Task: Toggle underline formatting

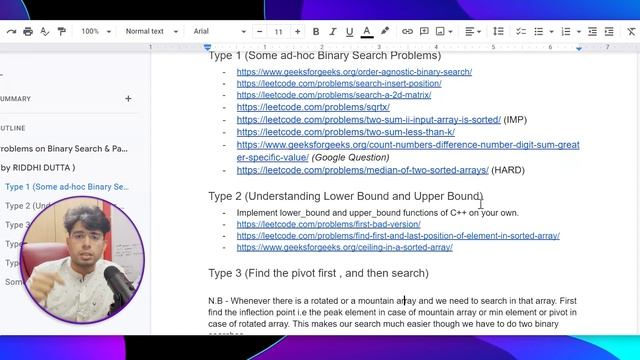Action: (349, 32)
